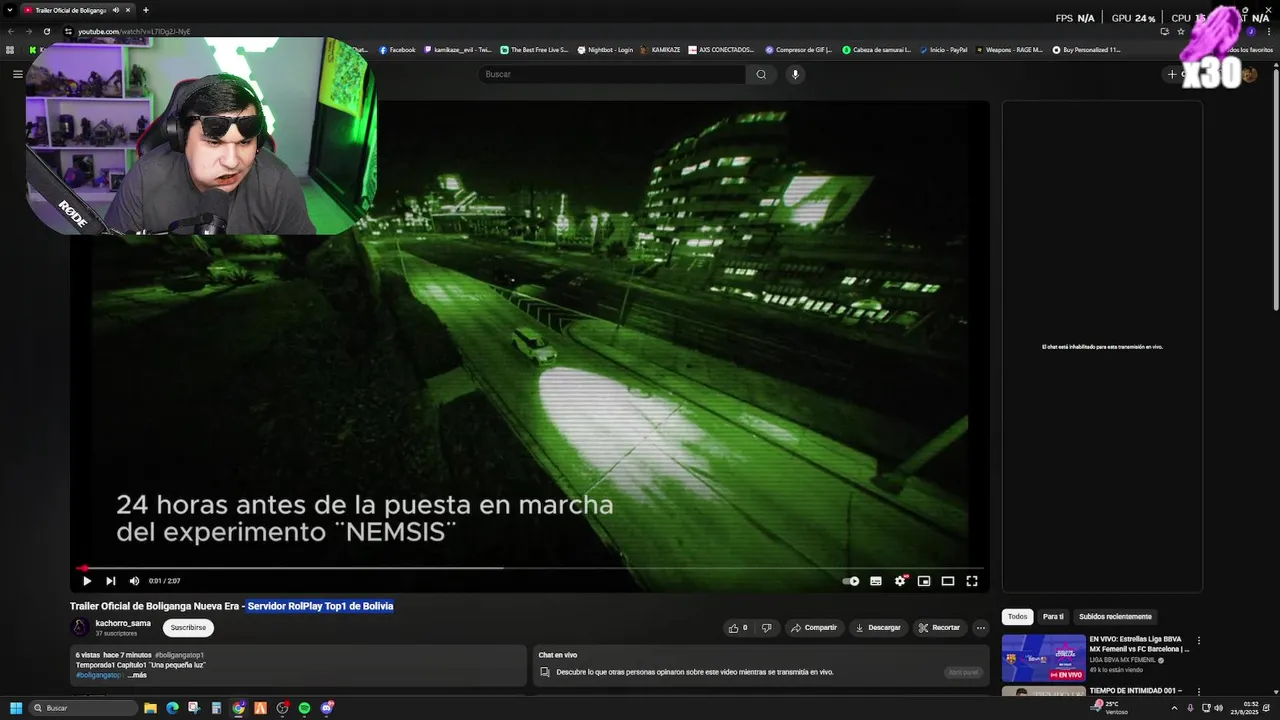1280x720 pixels.
Task: Click the YouTube search magnifier button
Action: tap(761, 74)
